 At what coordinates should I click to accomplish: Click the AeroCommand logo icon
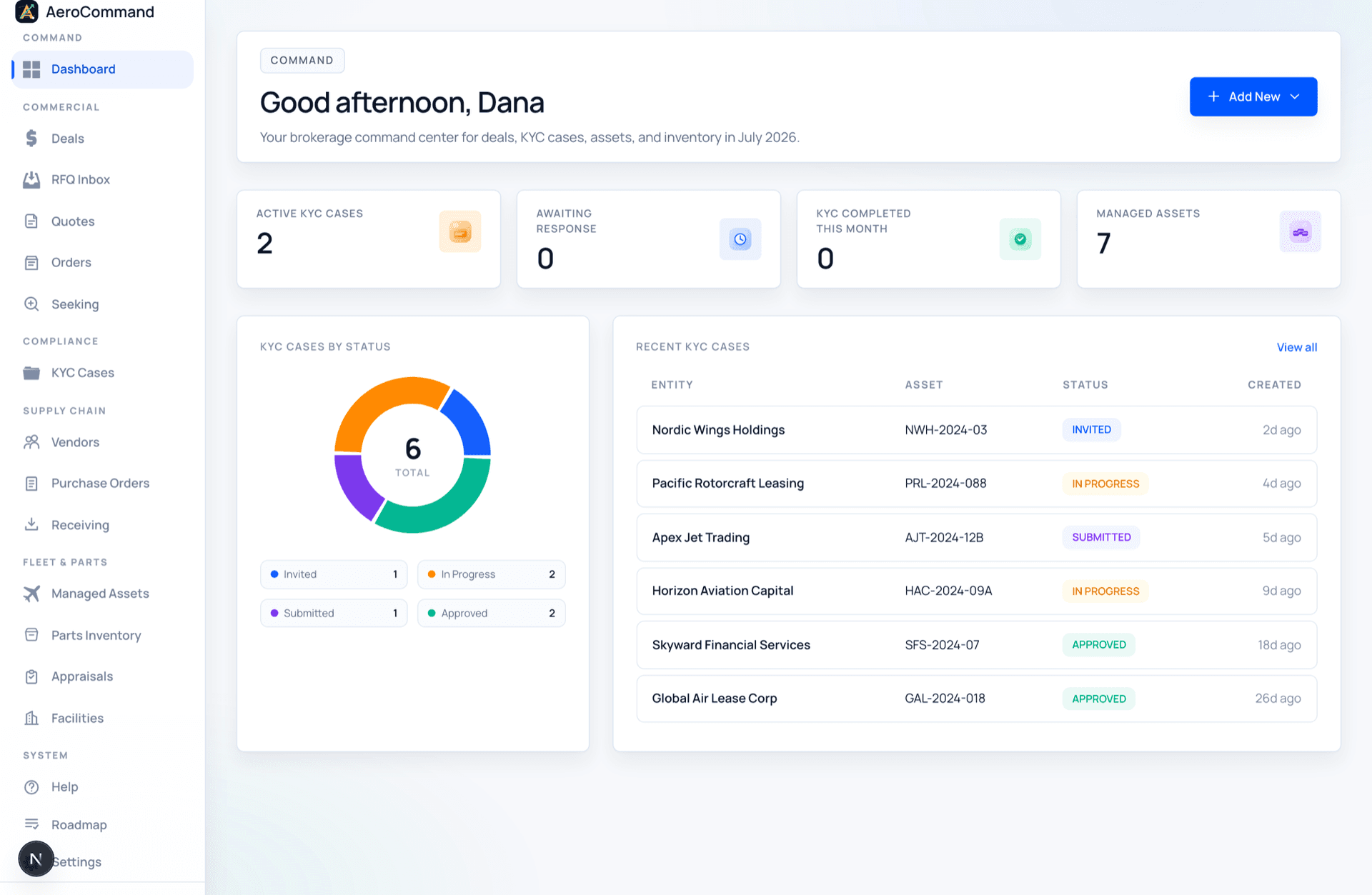26,11
